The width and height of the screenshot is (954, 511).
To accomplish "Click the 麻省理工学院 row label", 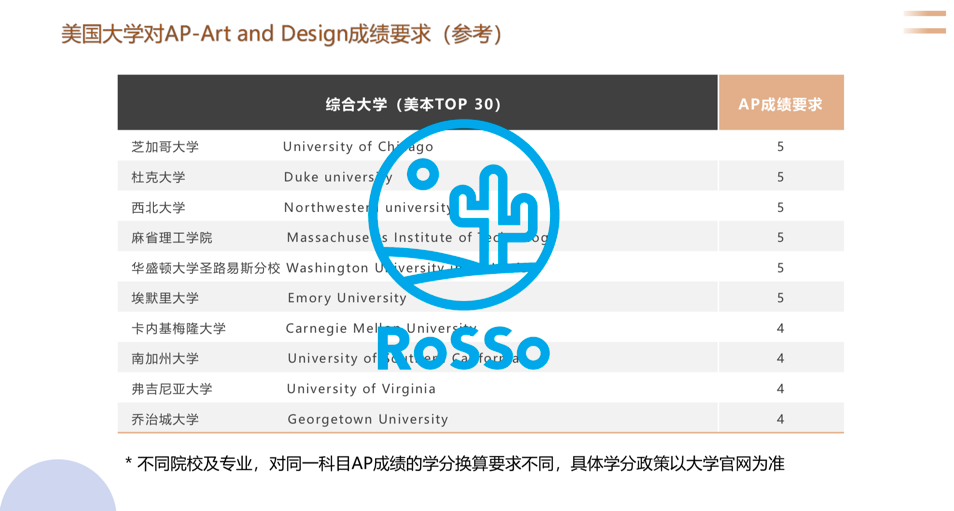I will coord(172,238).
